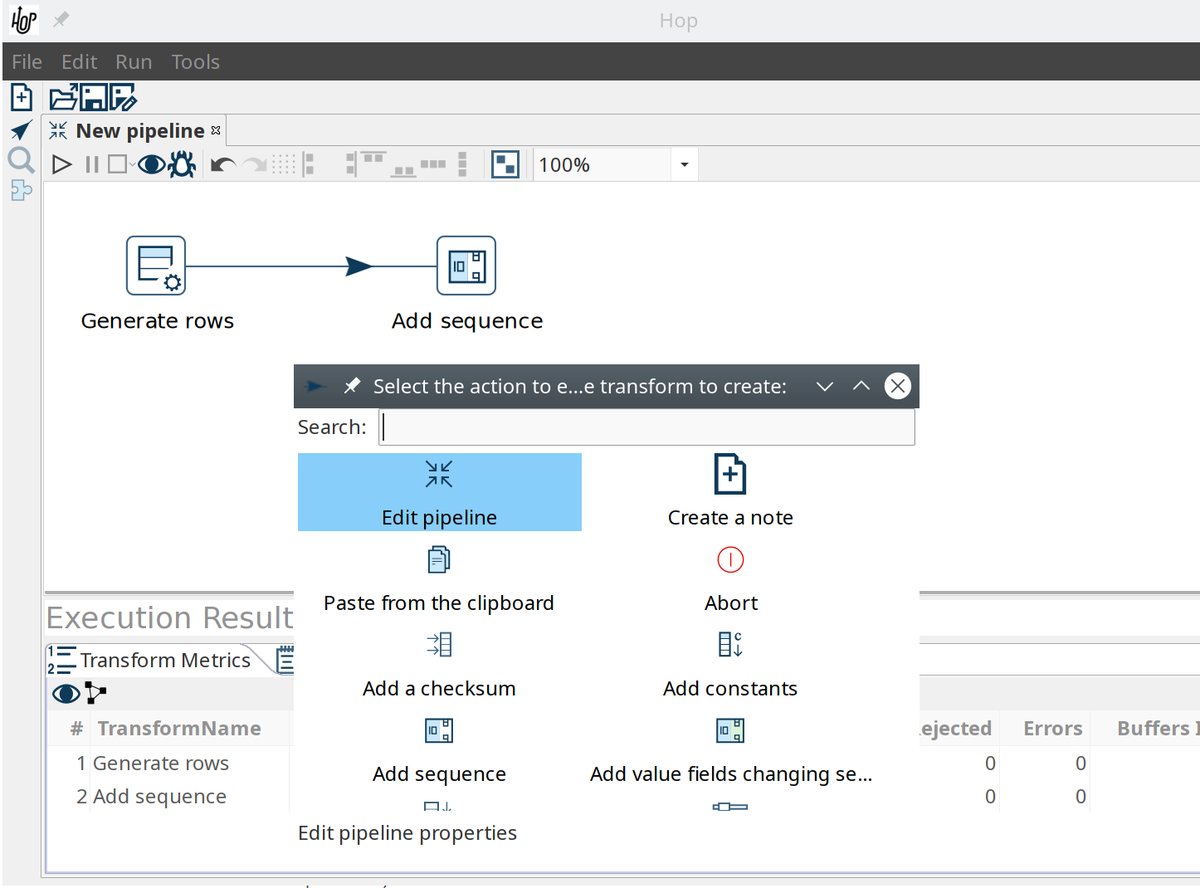
Task: Open the logging tab with the notepad icon
Action: [285, 660]
